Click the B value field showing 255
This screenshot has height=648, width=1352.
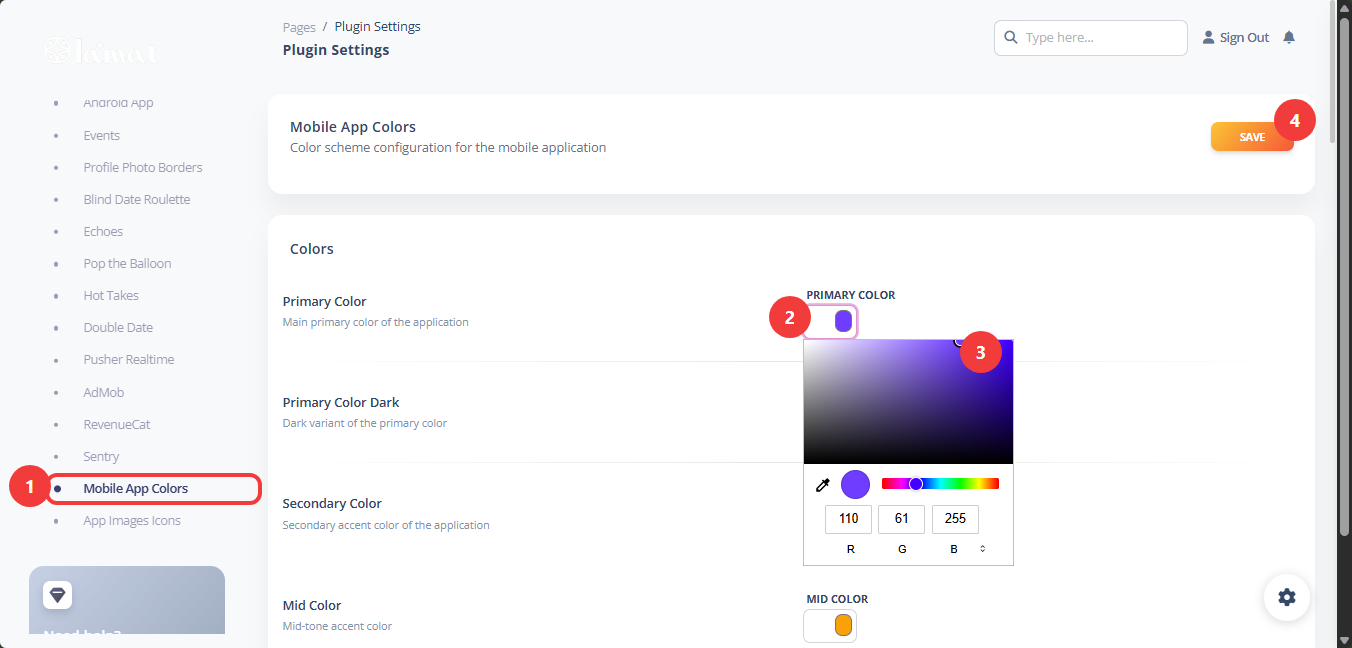pyautogui.click(x=955, y=519)
